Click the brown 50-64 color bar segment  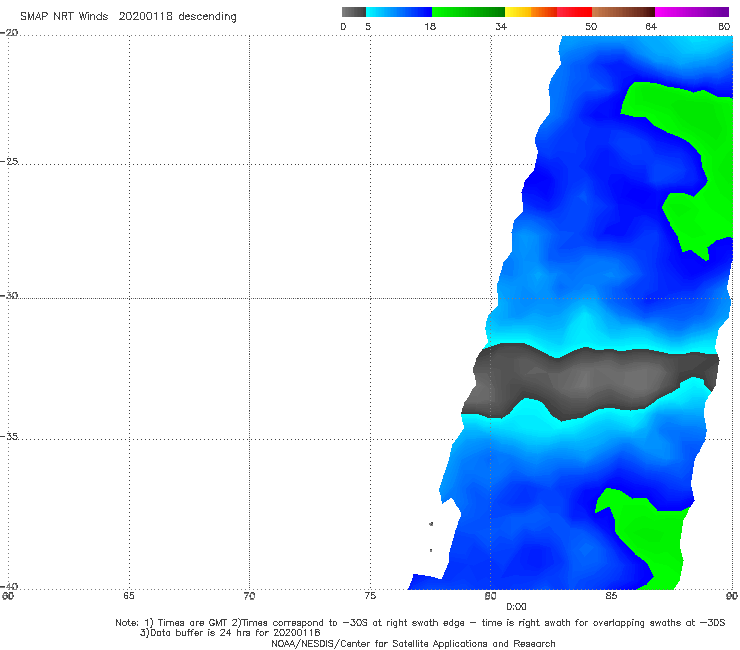[623, 12]
